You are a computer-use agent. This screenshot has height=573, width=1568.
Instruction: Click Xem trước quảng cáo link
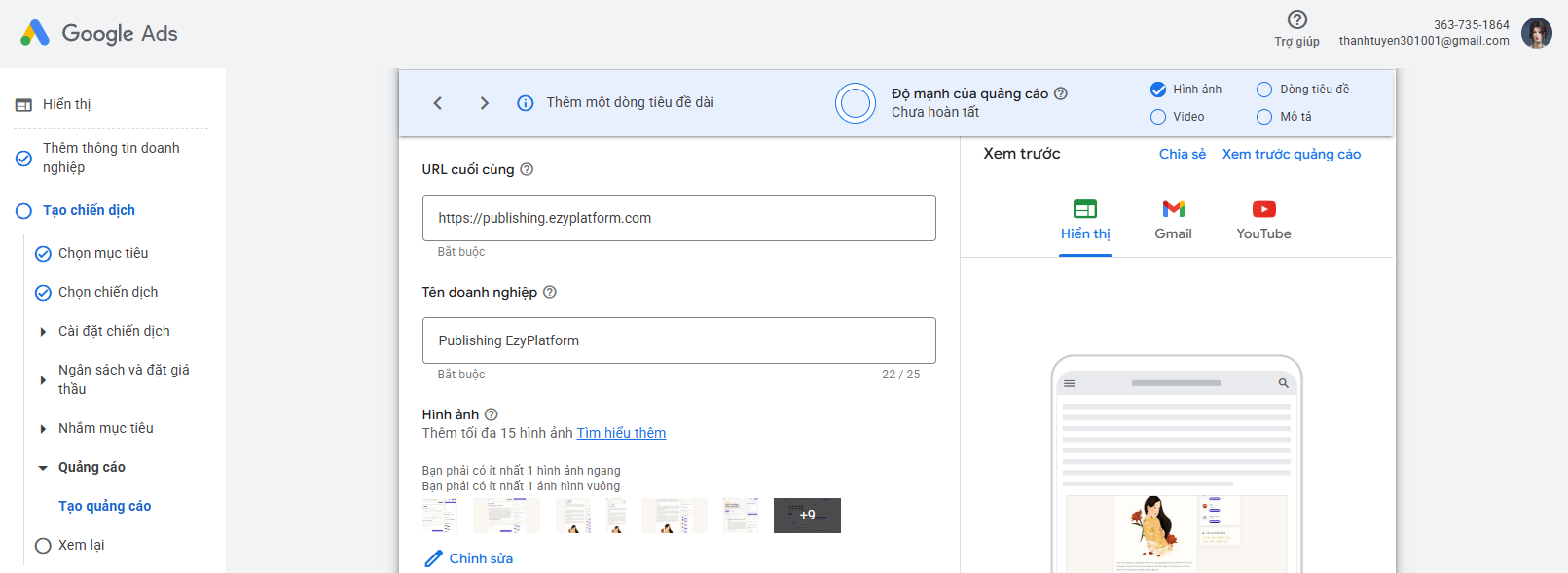[1291, 154]
